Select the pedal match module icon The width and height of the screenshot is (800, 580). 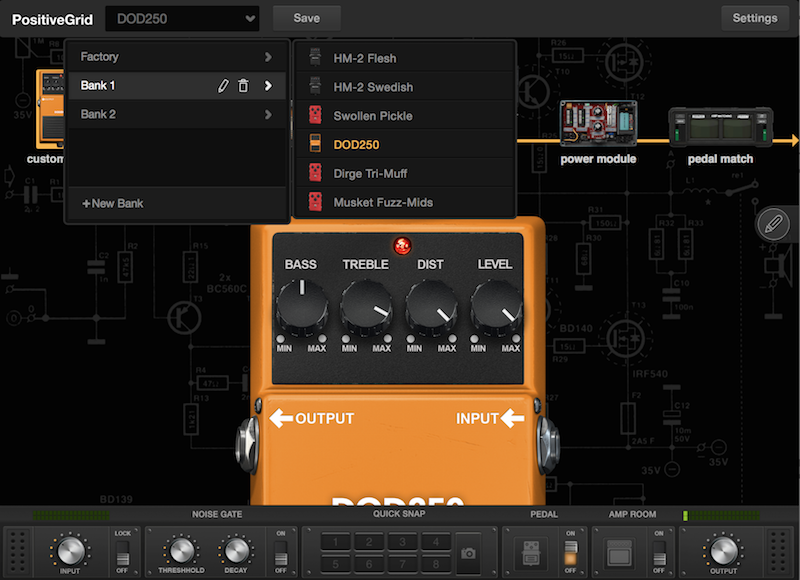tap(720, 128)
